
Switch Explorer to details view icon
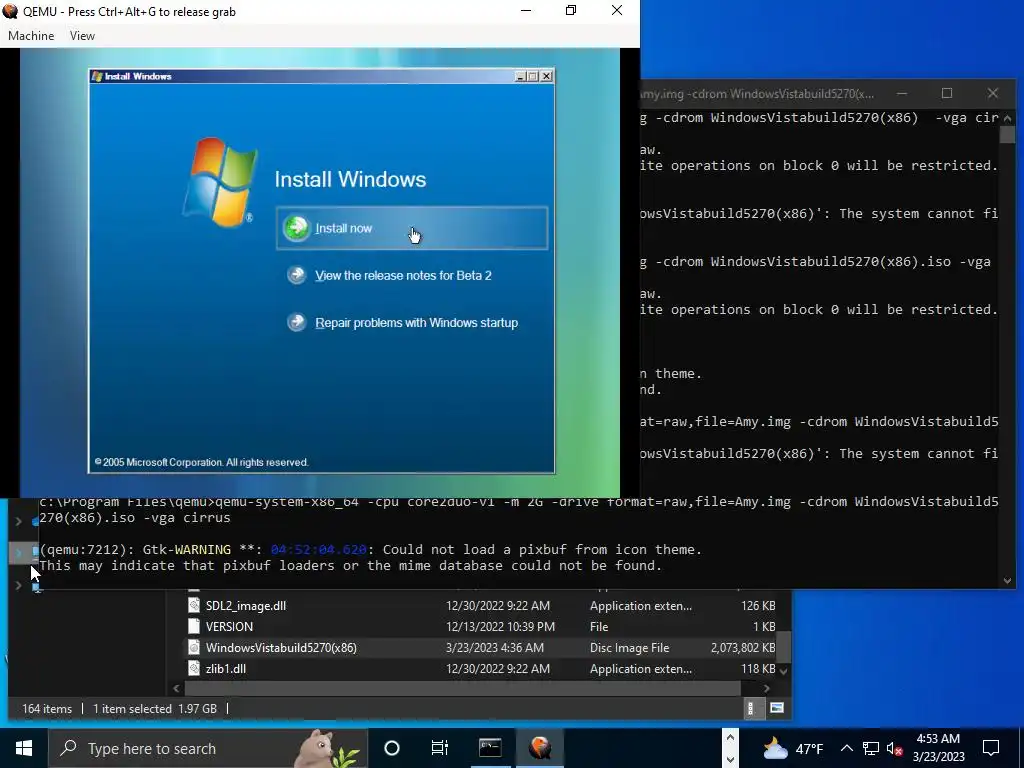[750, 708]
